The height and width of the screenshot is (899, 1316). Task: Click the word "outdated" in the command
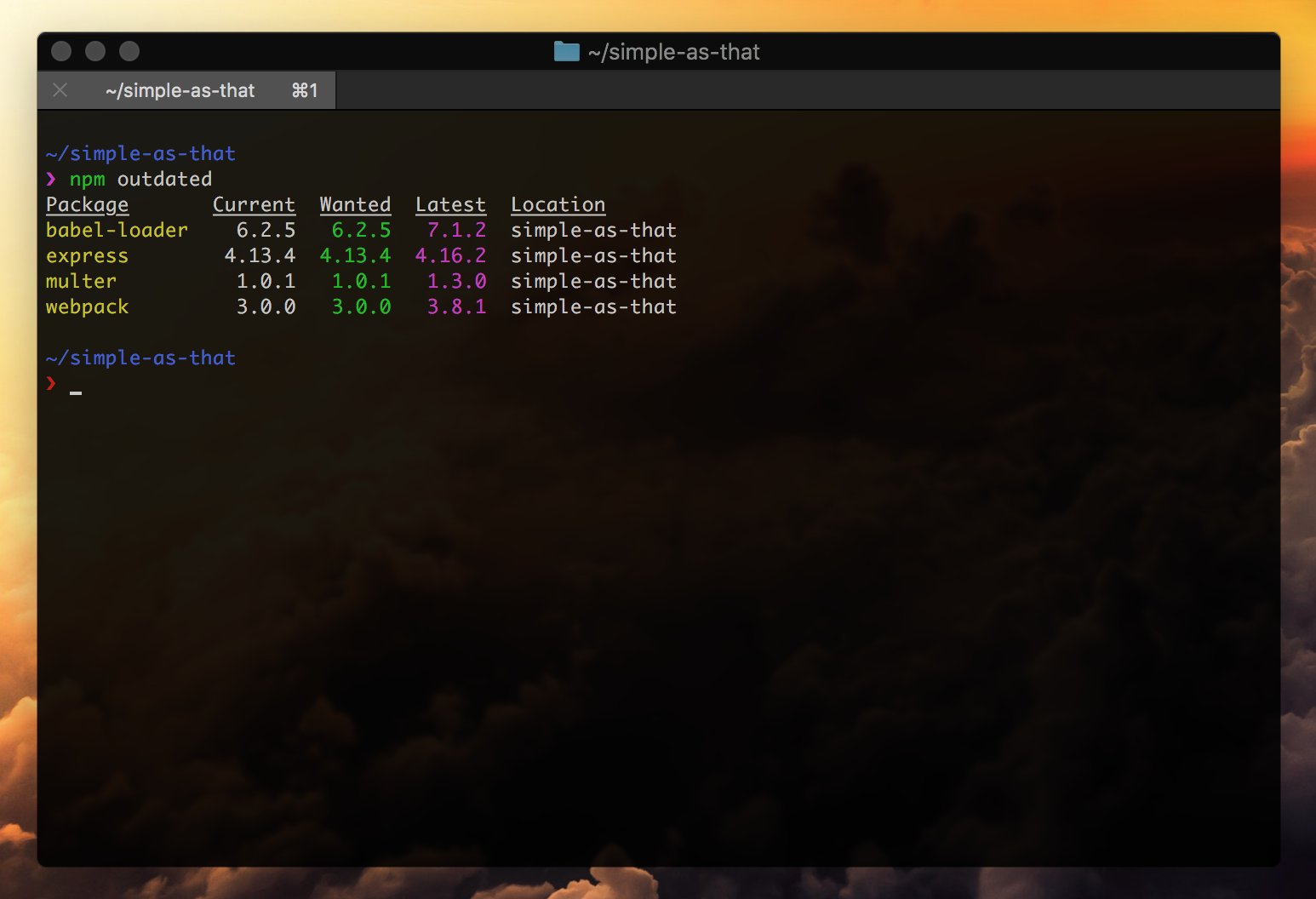(x=164, y=179)
